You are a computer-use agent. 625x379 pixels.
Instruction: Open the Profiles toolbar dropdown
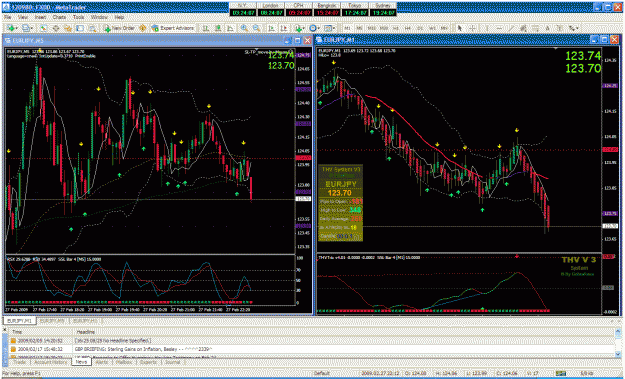coord(27,28)
